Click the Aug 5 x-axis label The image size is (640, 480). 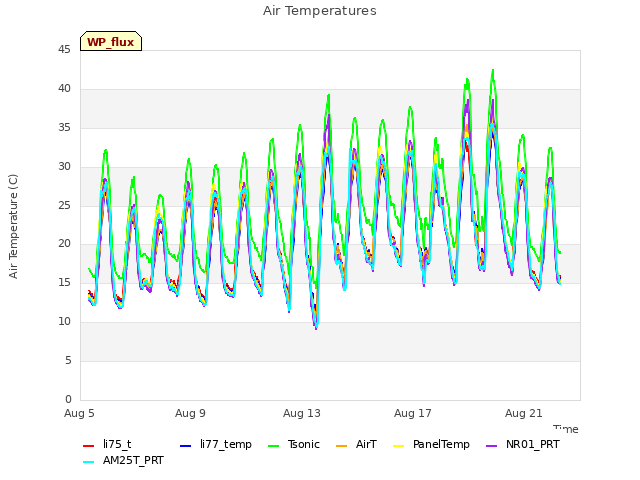(79, 413)
